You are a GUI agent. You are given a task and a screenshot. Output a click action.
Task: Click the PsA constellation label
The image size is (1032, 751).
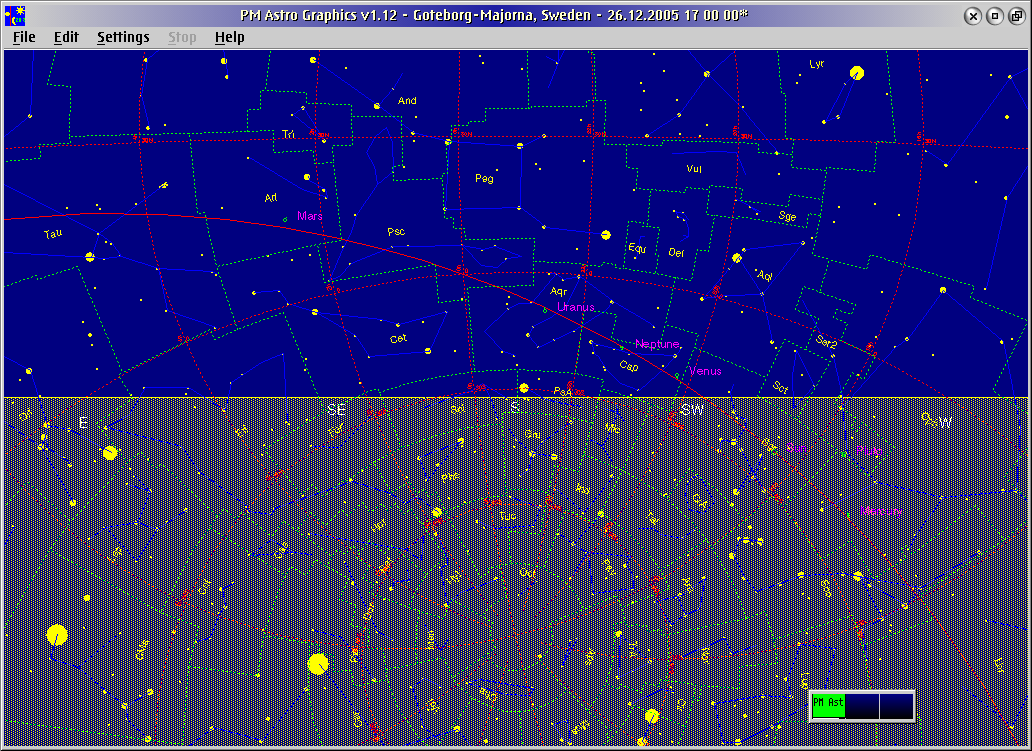(x=562, y=391)
